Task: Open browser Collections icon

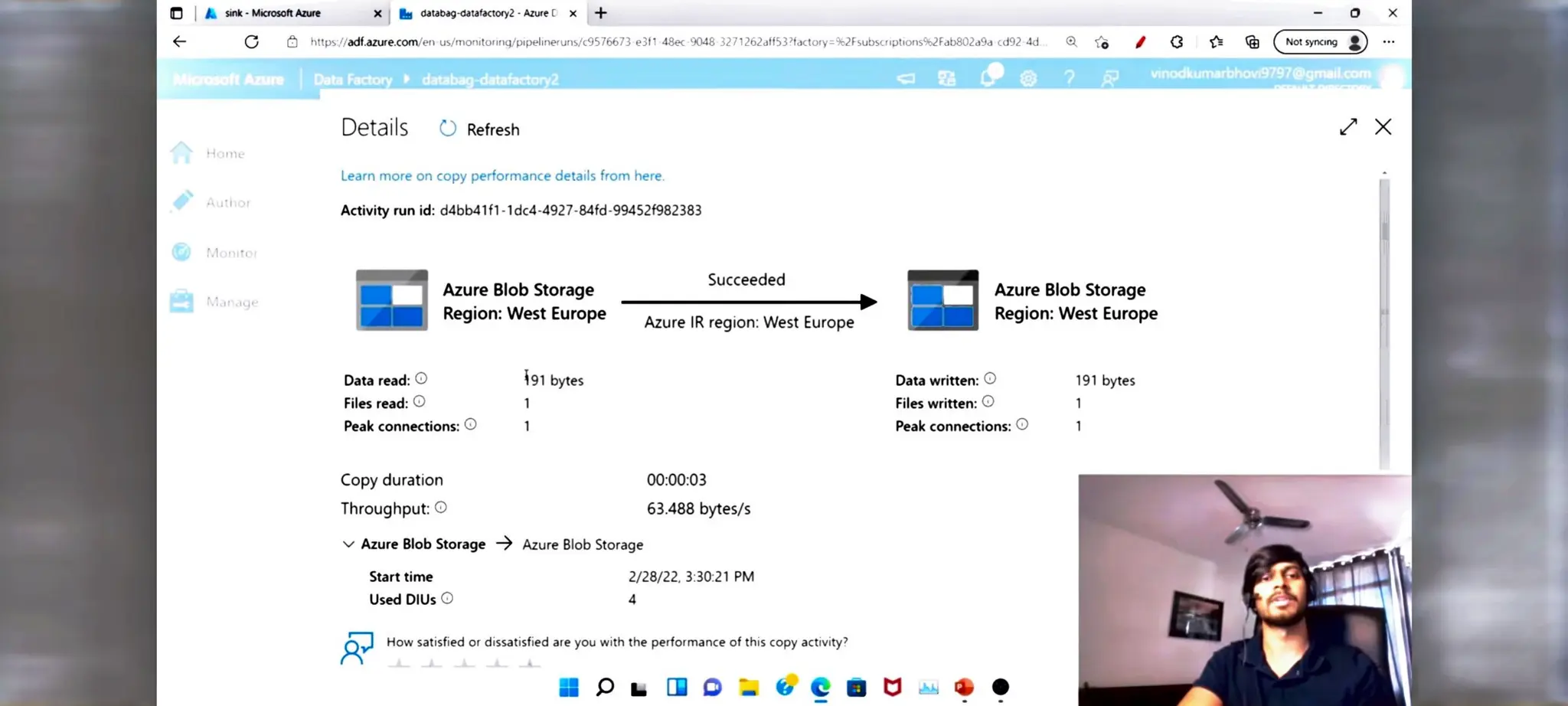Action: pos(1253,42)
